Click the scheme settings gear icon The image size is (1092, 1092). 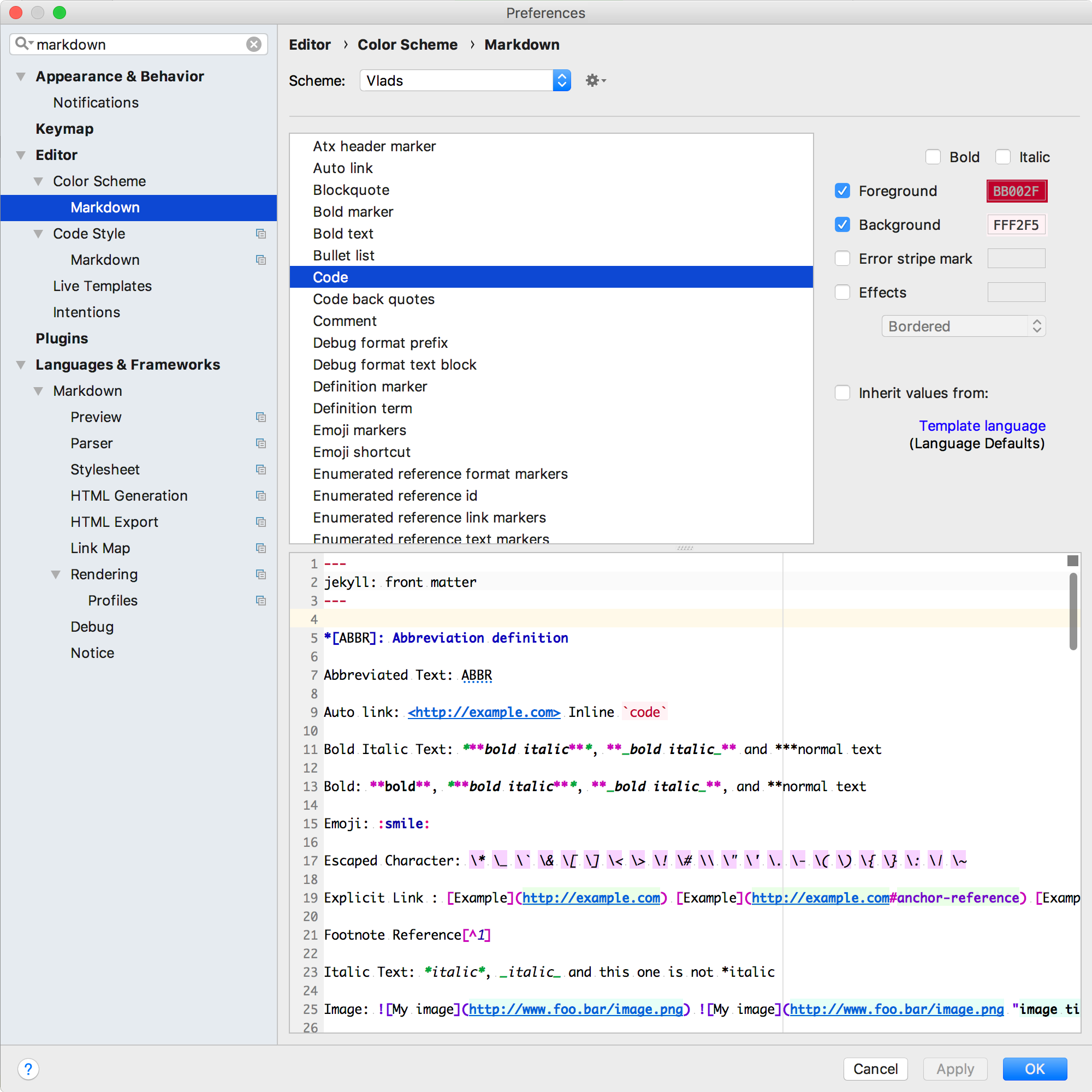(594, 81)
